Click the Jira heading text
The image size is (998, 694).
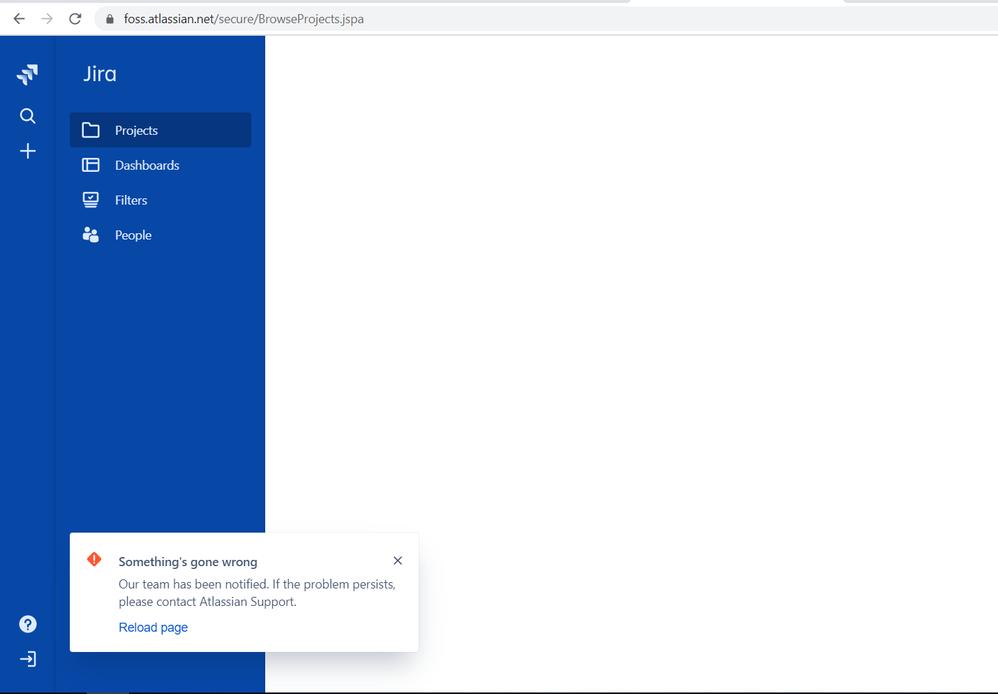[100, 74]
